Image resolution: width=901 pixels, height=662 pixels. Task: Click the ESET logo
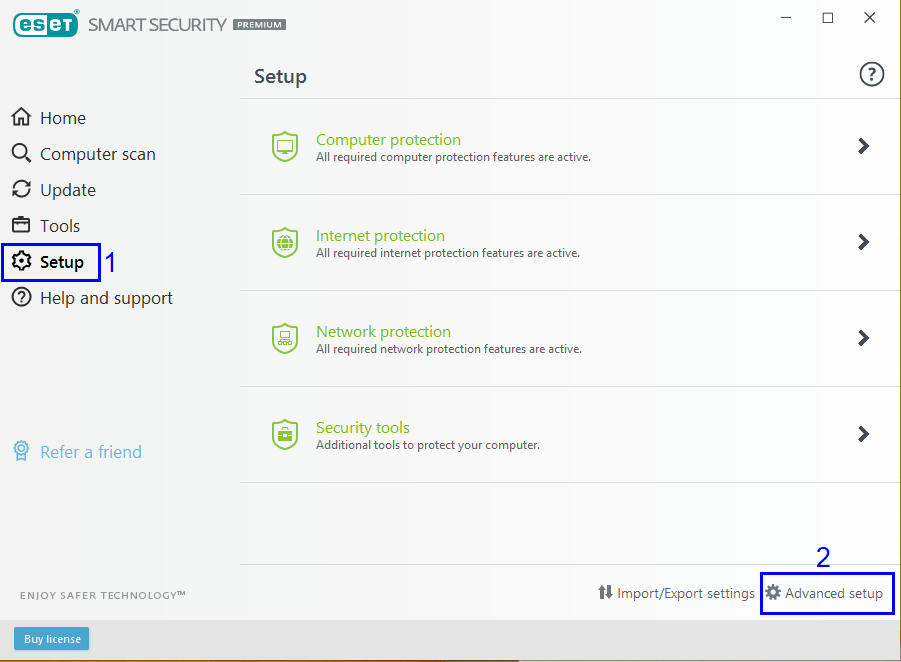(45, 24)
